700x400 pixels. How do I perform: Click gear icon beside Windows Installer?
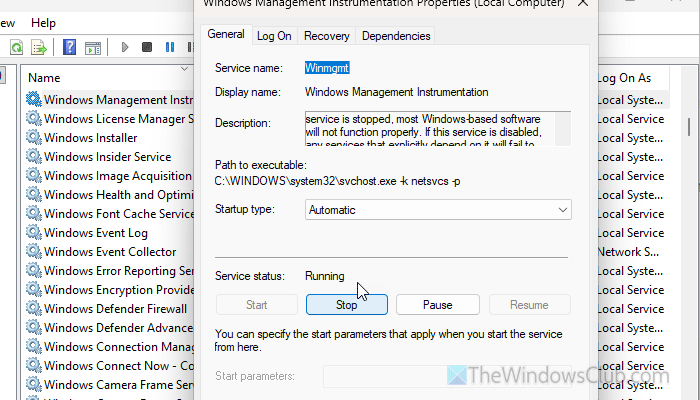tap(33, 138)
